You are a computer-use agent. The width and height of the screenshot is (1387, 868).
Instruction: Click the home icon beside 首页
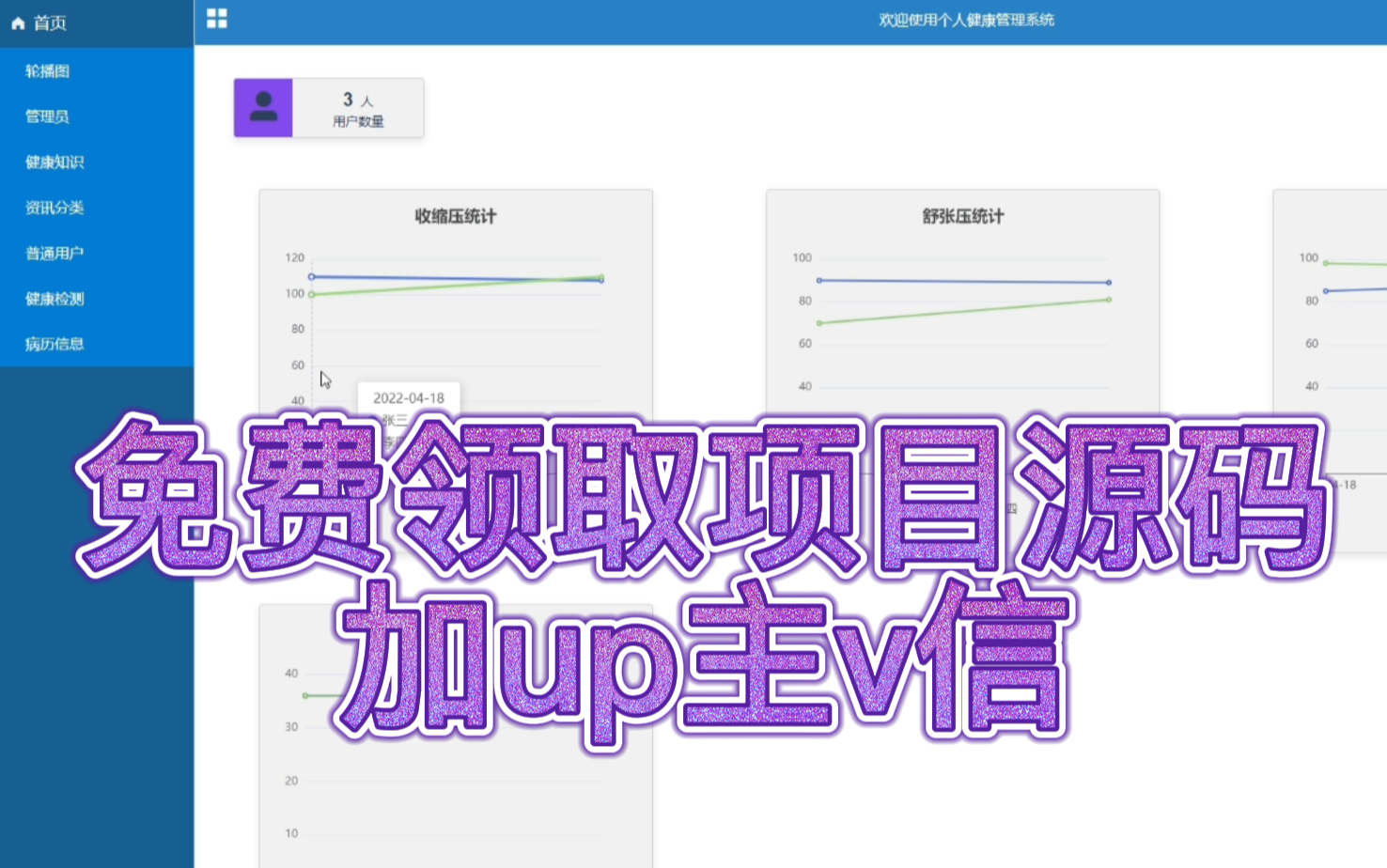[17, 23]
